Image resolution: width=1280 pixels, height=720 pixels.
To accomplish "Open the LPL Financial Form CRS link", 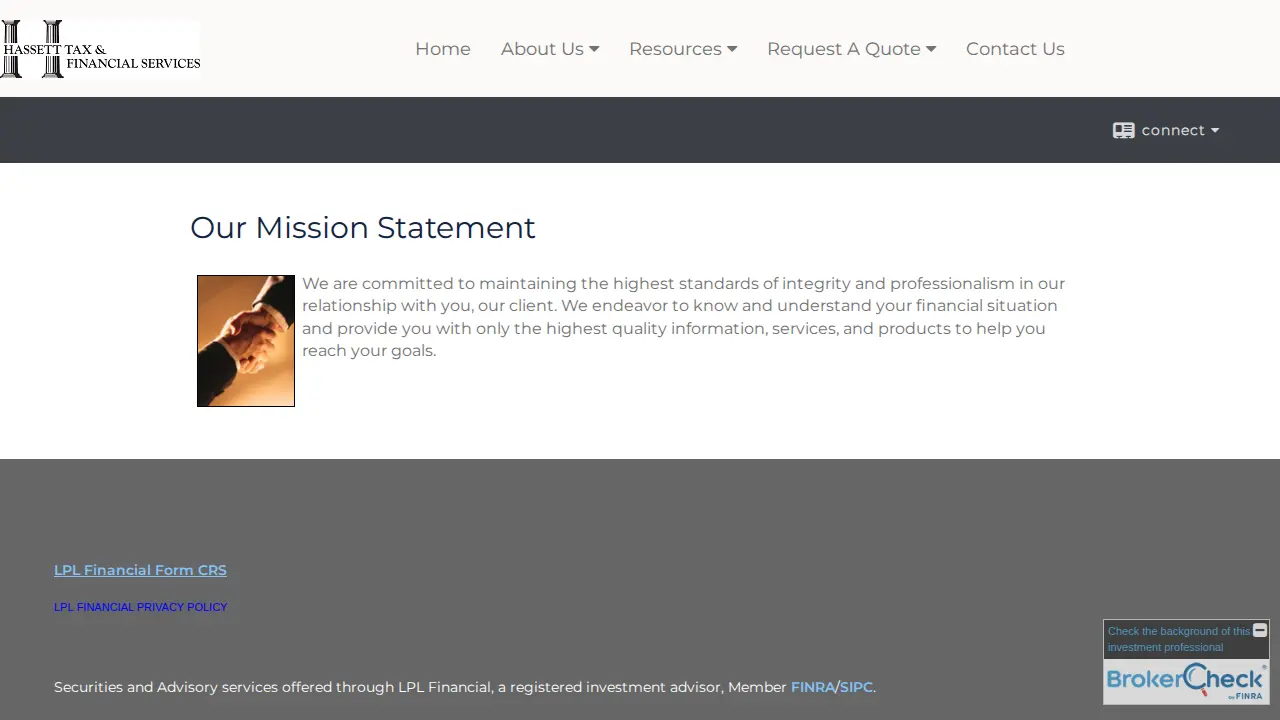I will [x=140, y=570].
